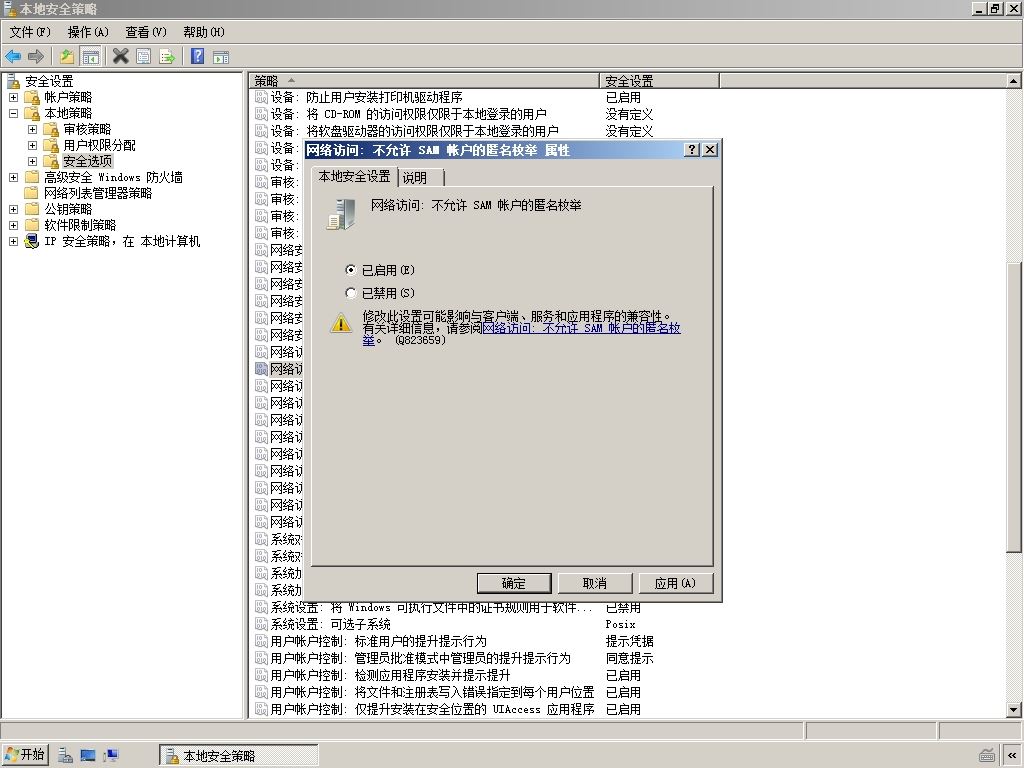
Task: Select 安全选项 in the tree
Action: tap(88, 161)
